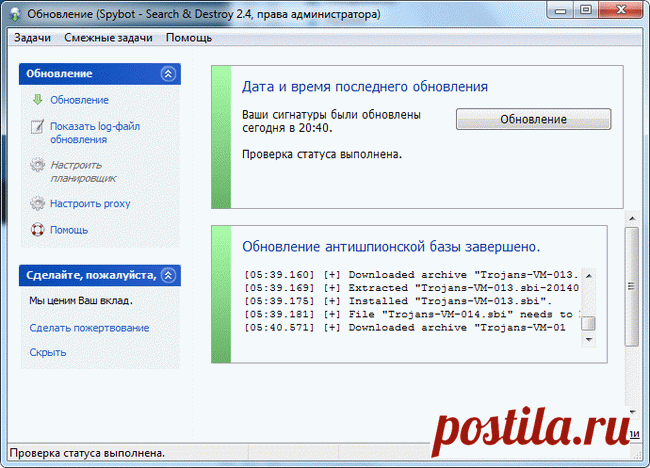
Task: Click the log line File "Trojans-VM-014.sbi" needs
Action: 411,314
